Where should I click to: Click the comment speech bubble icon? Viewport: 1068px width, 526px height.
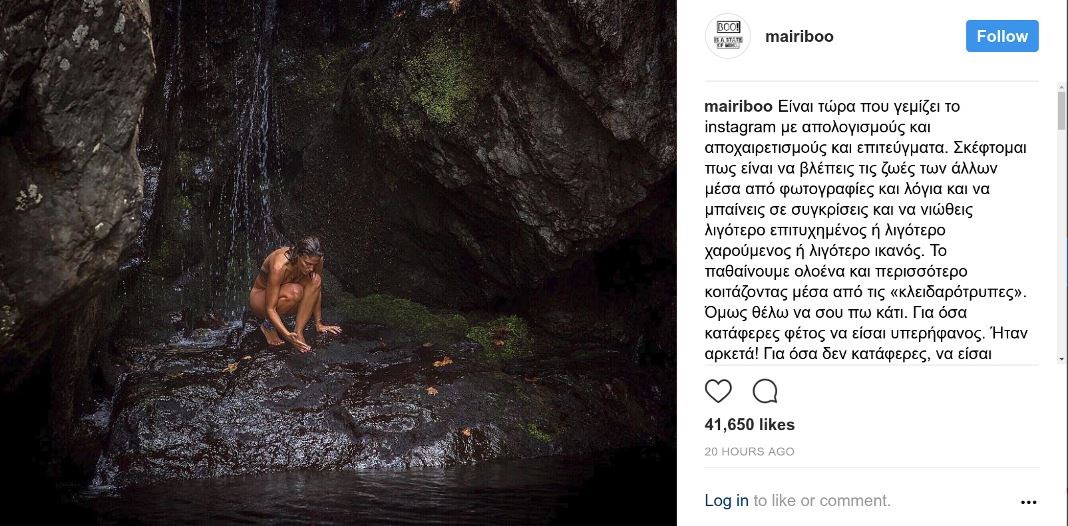765,391
